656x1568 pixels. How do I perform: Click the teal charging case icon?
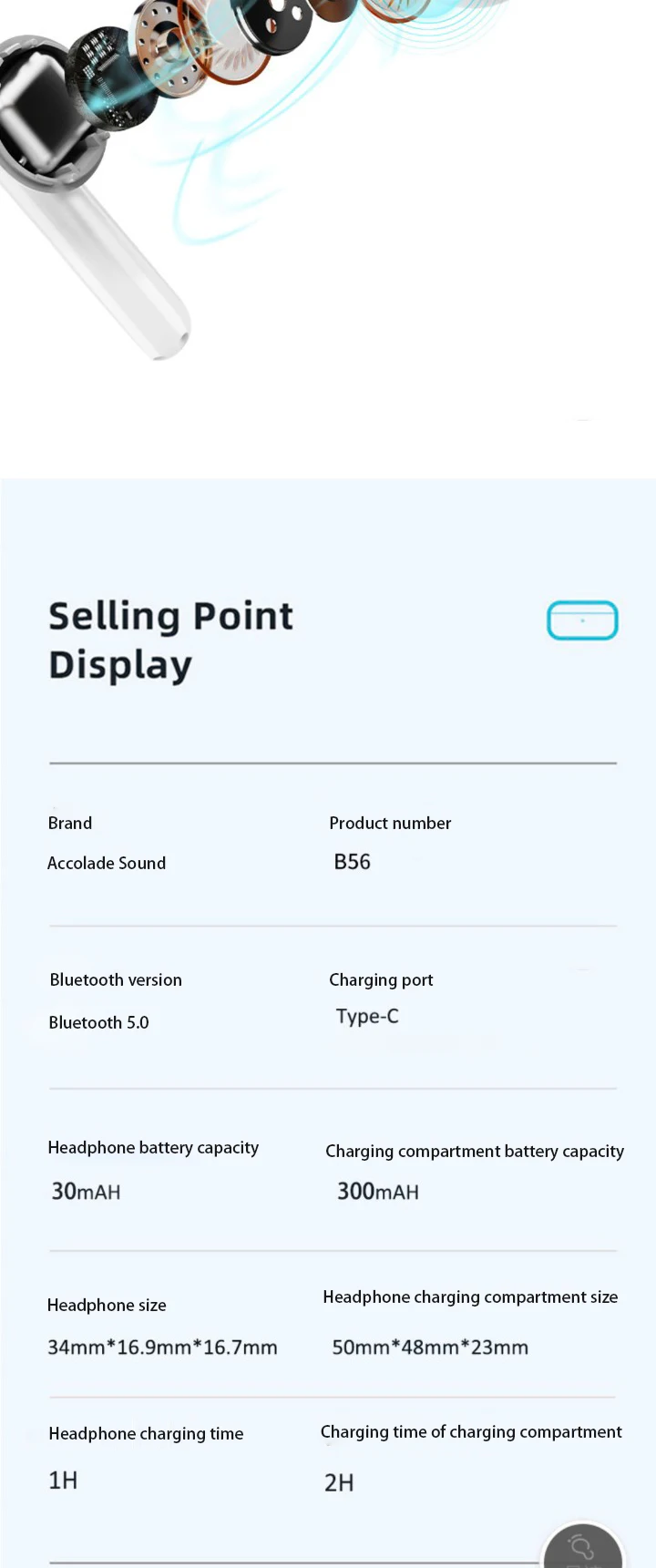(x=582, y=620)
